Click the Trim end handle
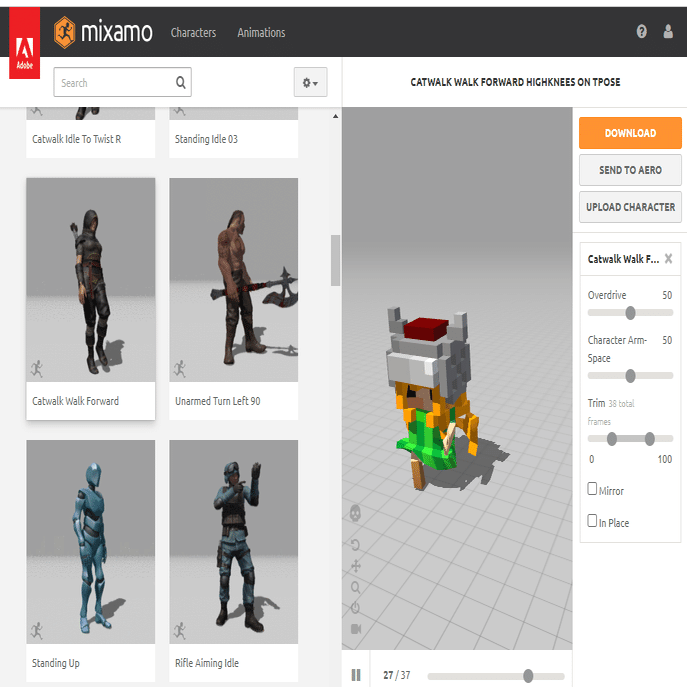The image size is (687, 687). 650,439
